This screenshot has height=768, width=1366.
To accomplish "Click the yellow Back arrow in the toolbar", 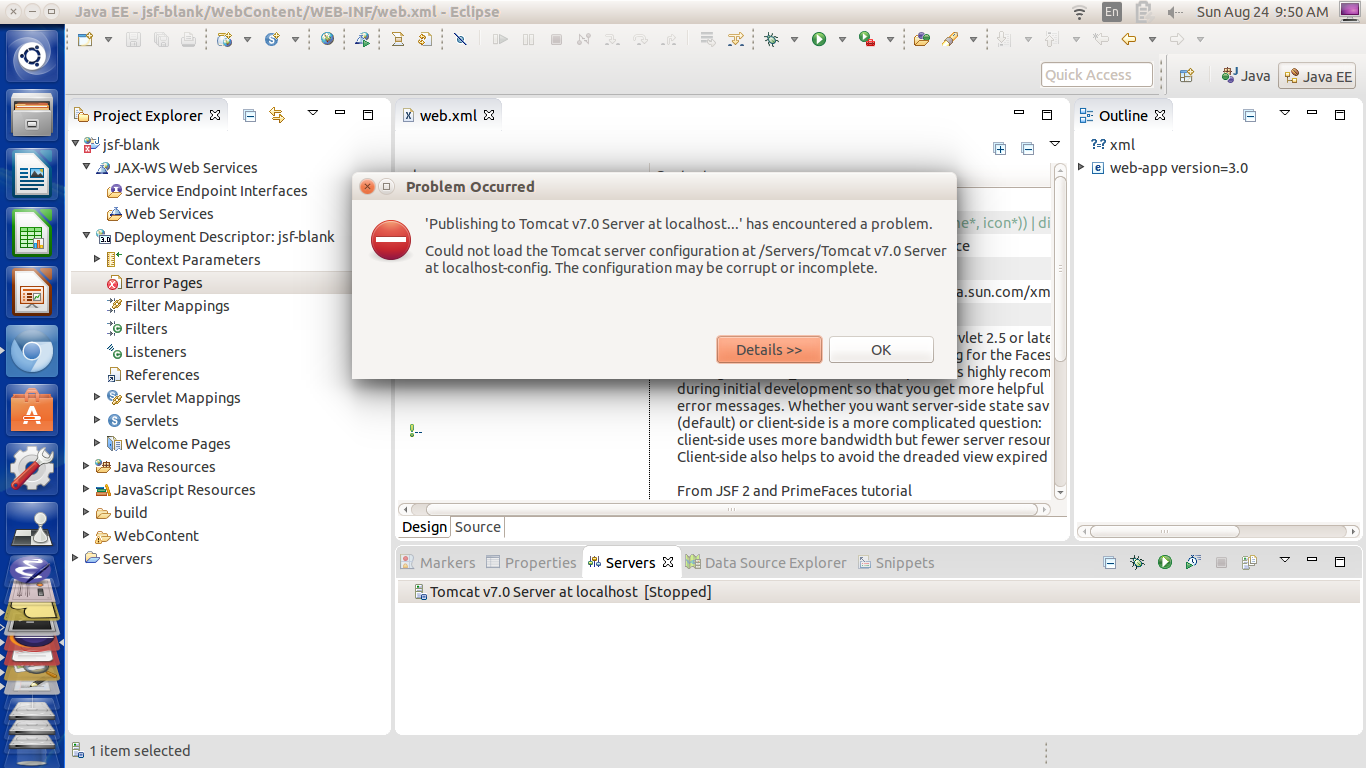I will [1129, 39].
